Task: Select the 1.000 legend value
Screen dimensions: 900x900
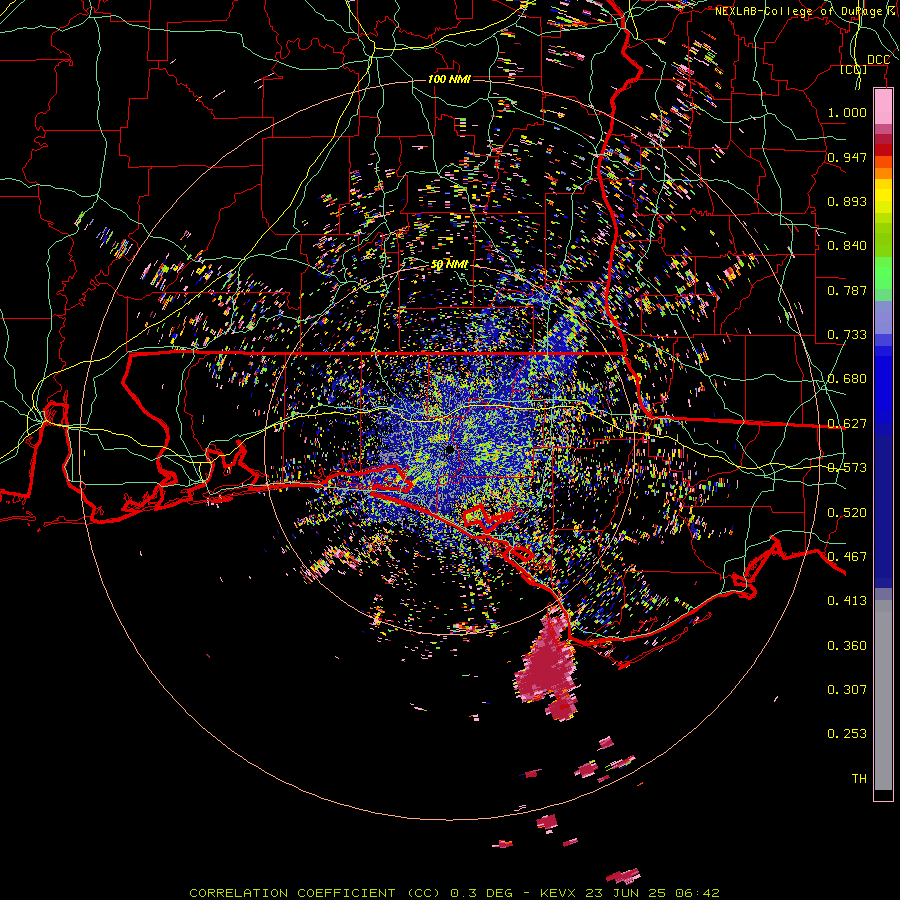Action: [x=847, y=112]
